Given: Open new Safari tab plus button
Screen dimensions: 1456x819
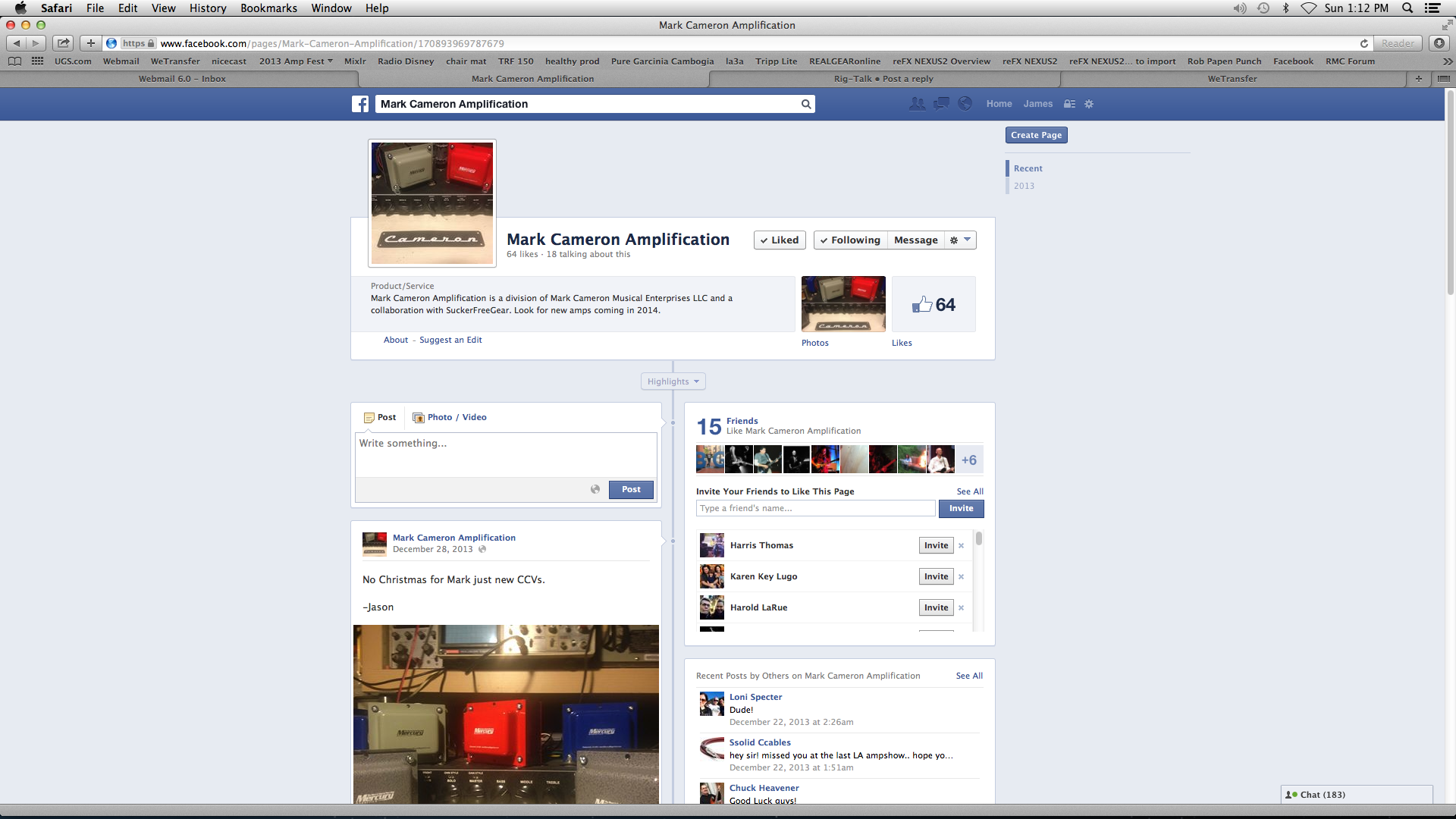Looking at the screenshot, I should (x=1418, y=79).
